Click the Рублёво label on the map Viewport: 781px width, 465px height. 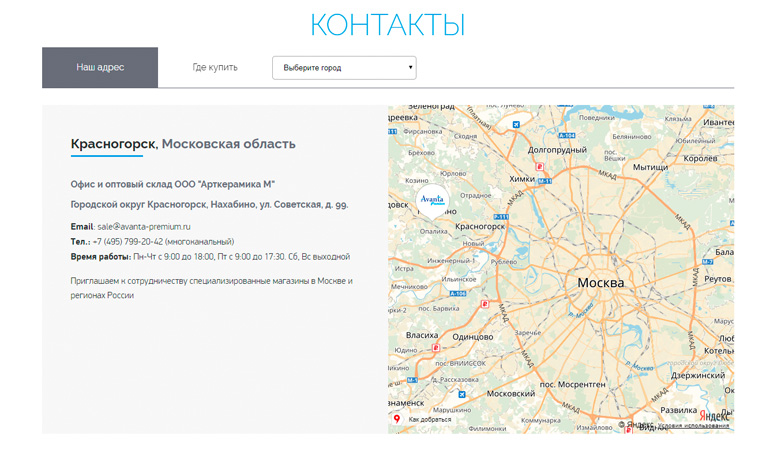[503, 261]
